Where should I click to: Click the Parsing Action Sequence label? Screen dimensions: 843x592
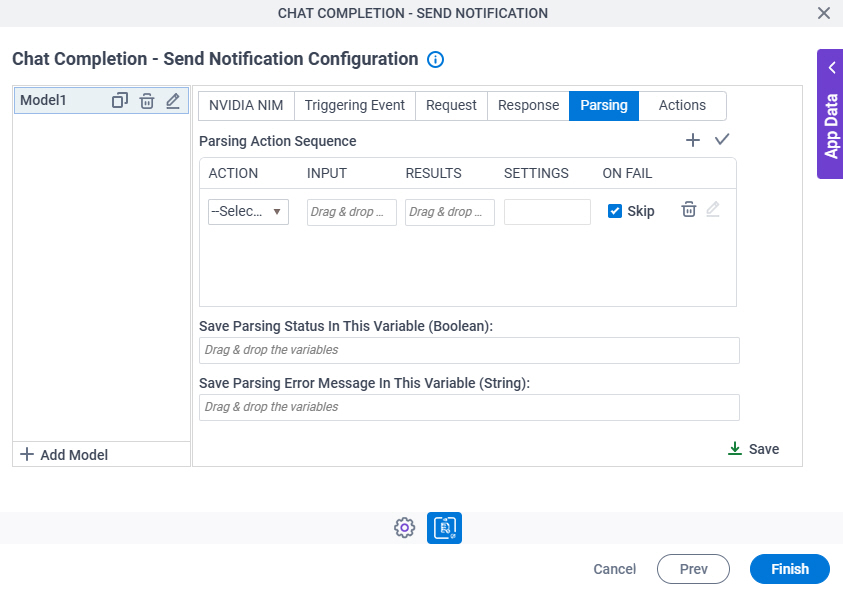[277, 141]
